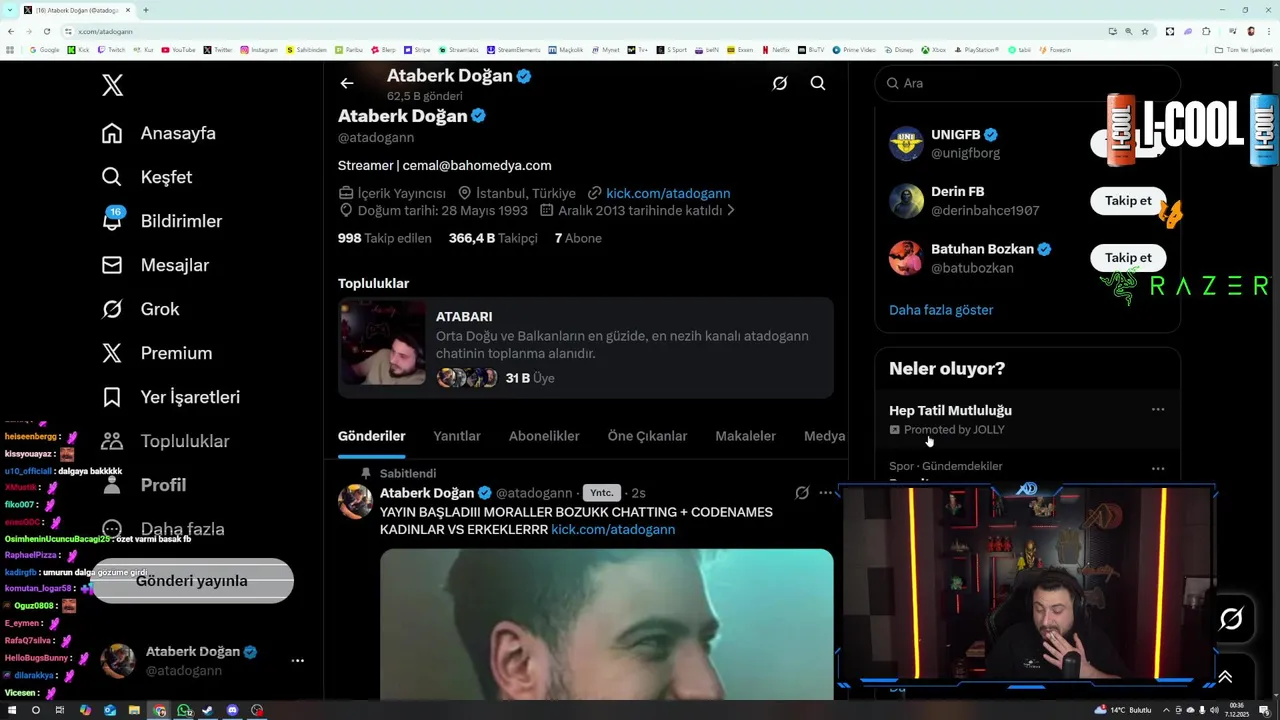1280x720 pixels.
Task: Open Hep Tatil Mutluluğu trend
Action: point(950,410)
